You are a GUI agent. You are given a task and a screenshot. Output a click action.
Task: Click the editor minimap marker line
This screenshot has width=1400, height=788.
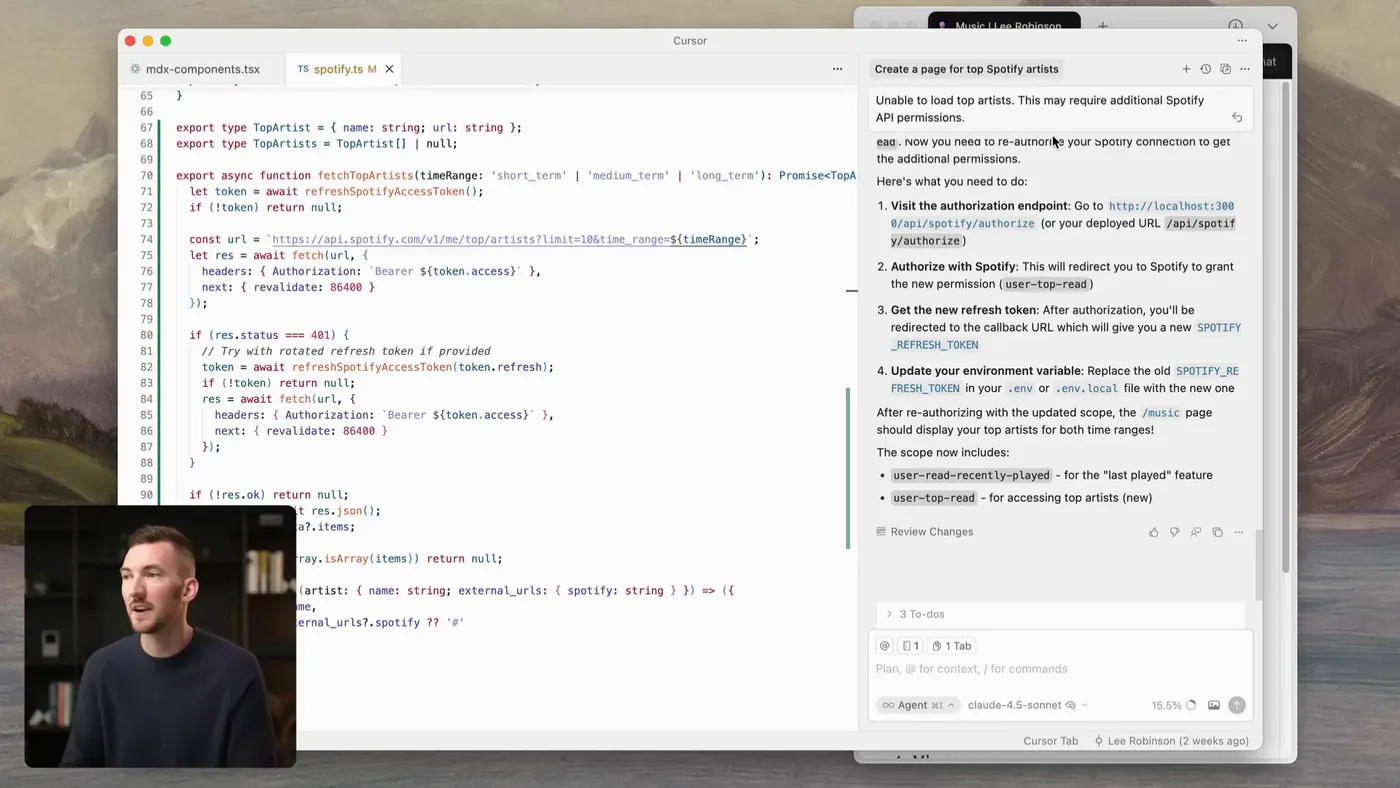click(x=852, y=291)
